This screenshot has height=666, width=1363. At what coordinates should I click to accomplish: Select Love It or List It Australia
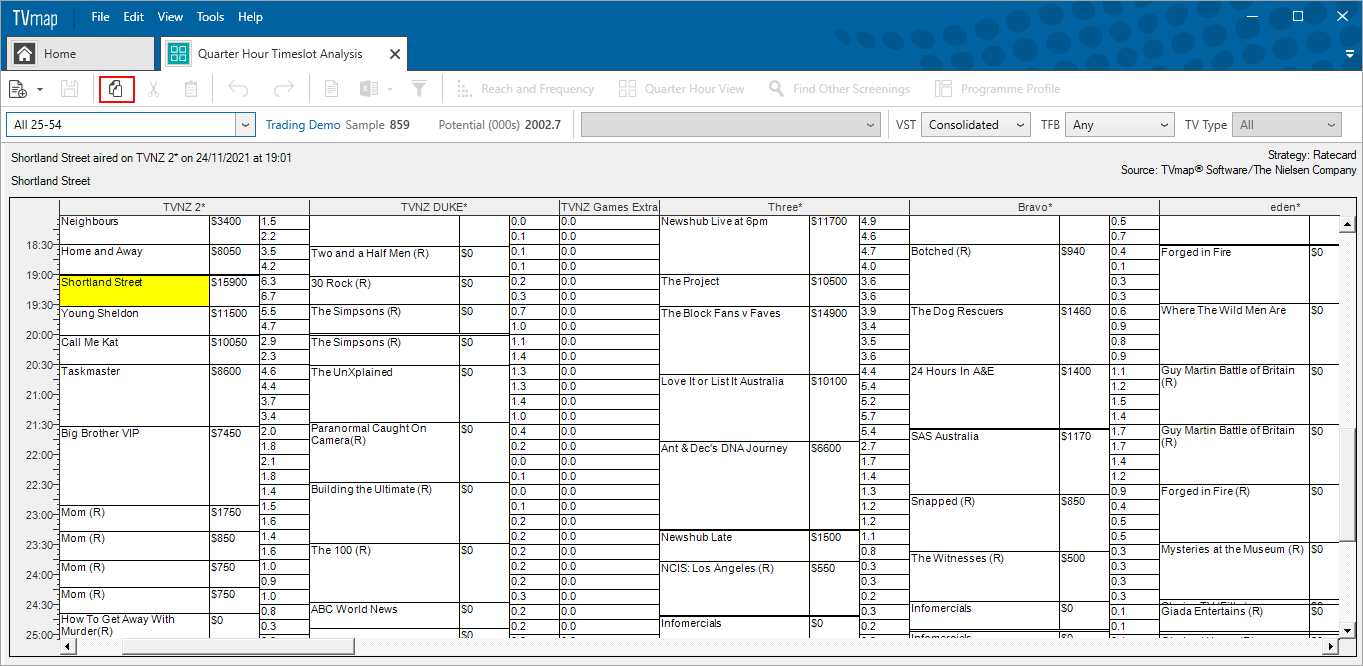click(x=734, y=408)
